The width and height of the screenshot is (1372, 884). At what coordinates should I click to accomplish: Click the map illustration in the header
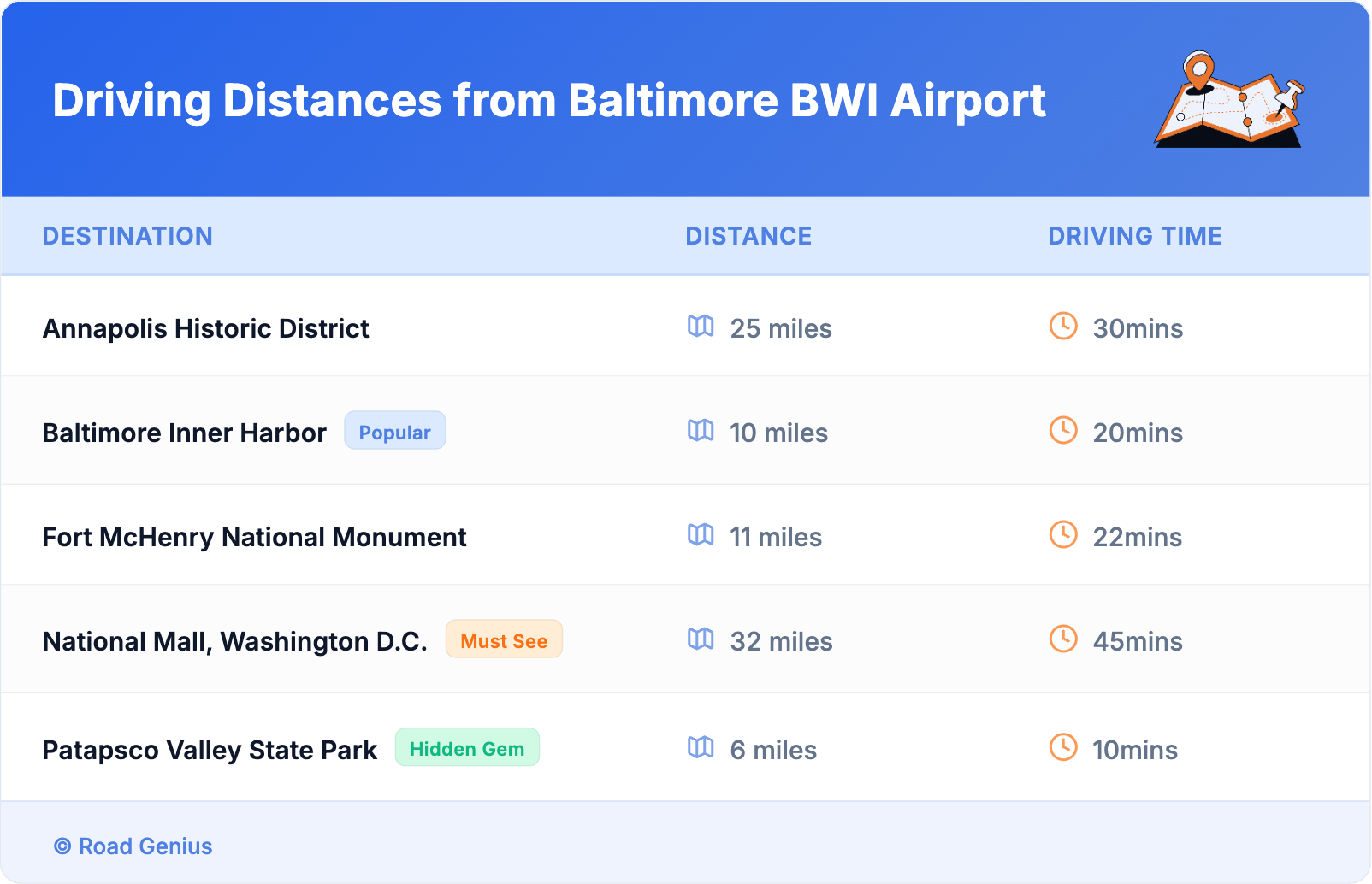click(x=1229, y=100)
